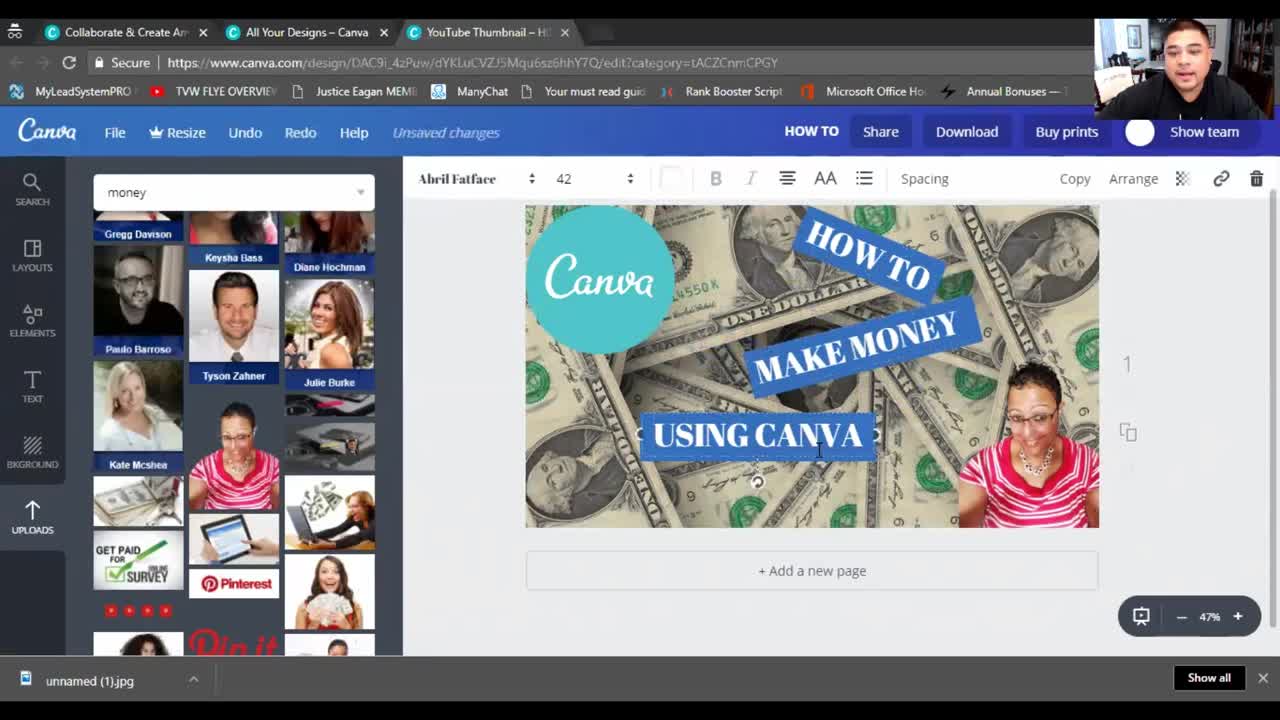
Task: Open the Spacing options
Action: tap(924, 179)
